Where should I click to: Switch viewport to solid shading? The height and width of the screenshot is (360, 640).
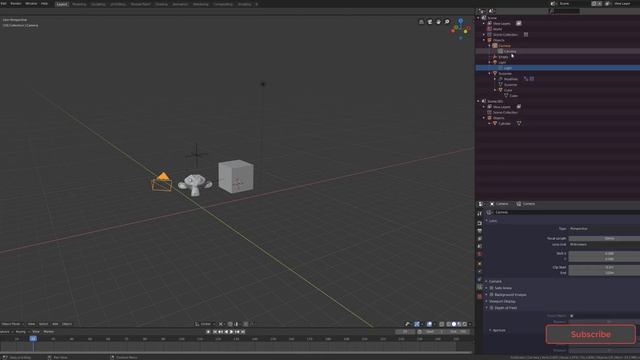(454, 324)
